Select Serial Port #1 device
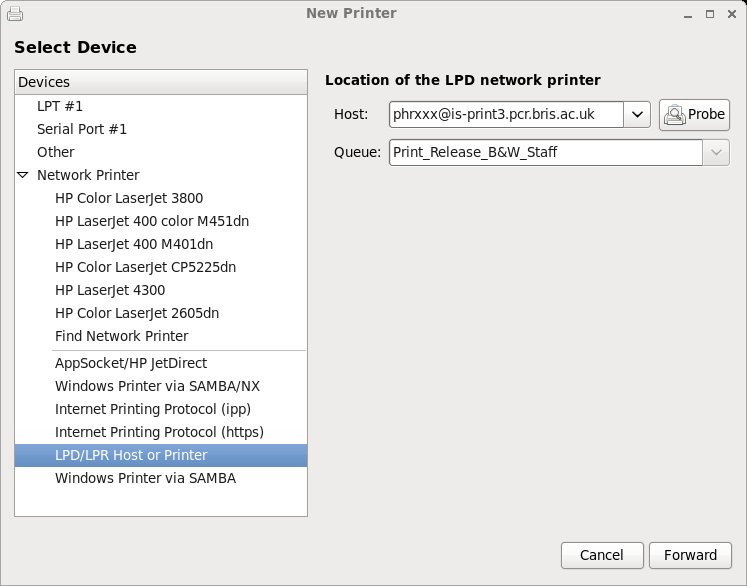747x586 pixels. click(x=82, y=129)
